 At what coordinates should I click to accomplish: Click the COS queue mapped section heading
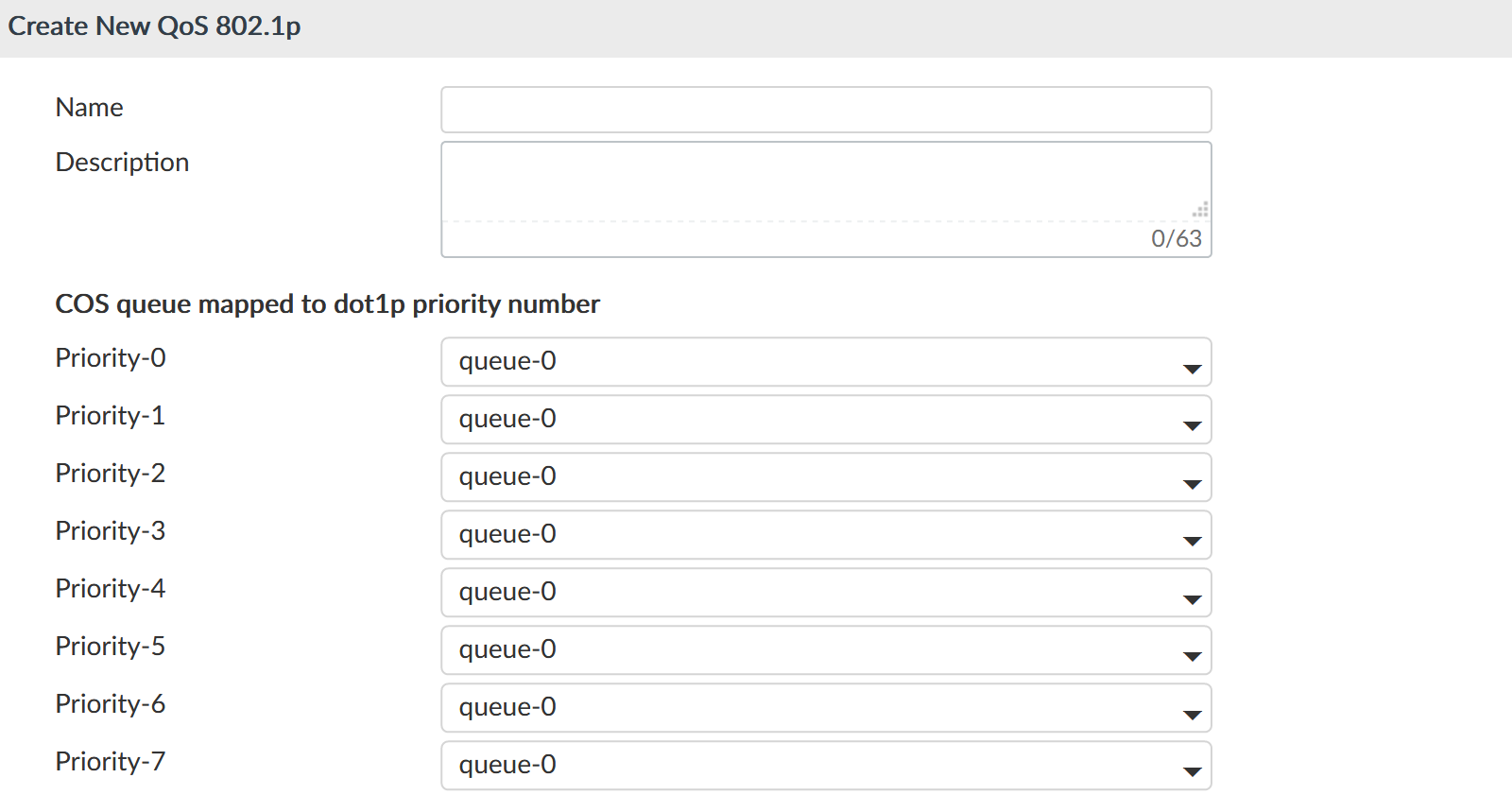pyautogui.click(x=327, y=304)
